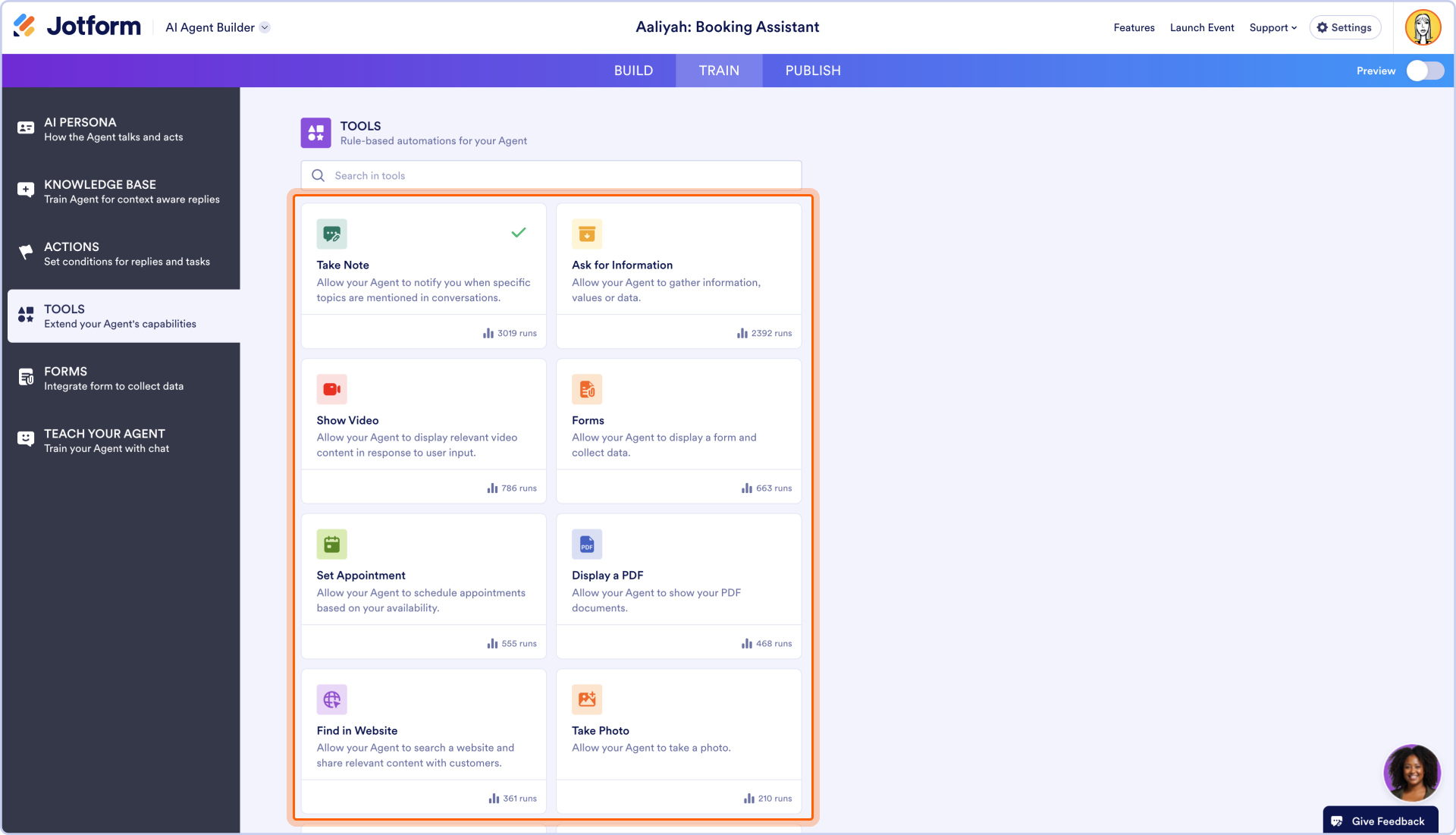Toggle the Preview switch
This screenshot has width=1456, height=835.
(1425, 71)
